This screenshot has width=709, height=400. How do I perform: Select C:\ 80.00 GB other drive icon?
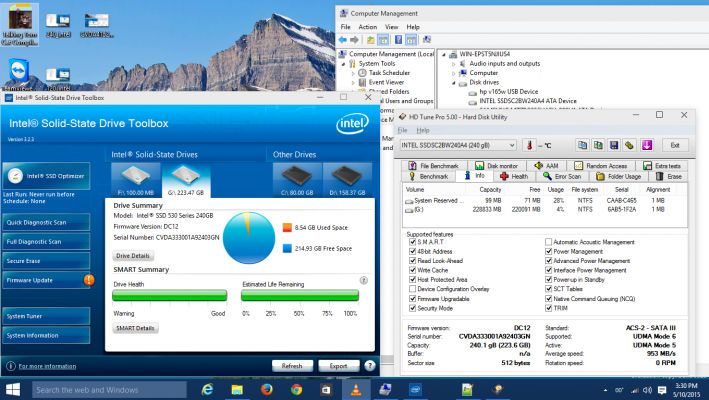click(x=297, y=180)
